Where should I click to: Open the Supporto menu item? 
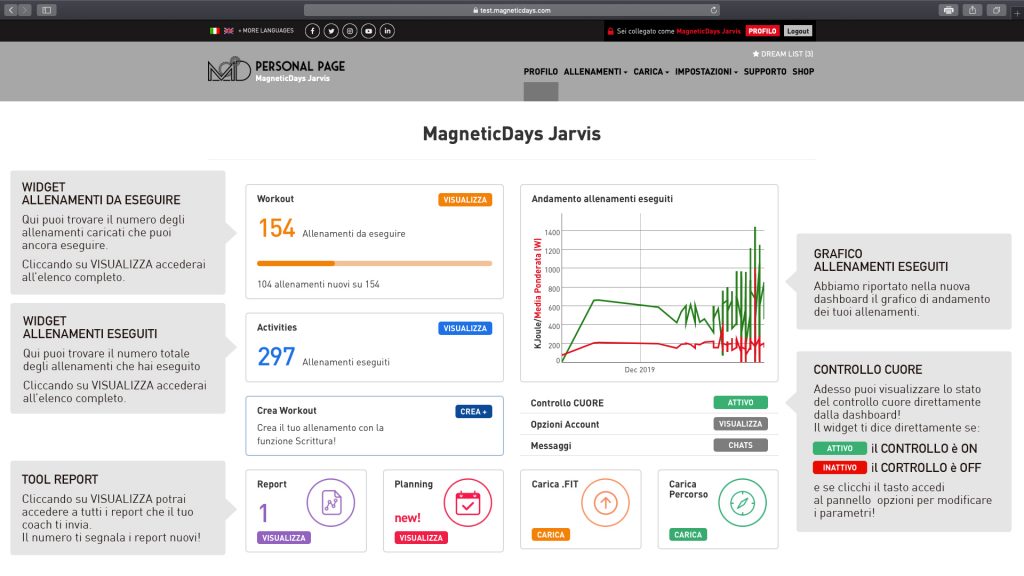click(765, 72)
